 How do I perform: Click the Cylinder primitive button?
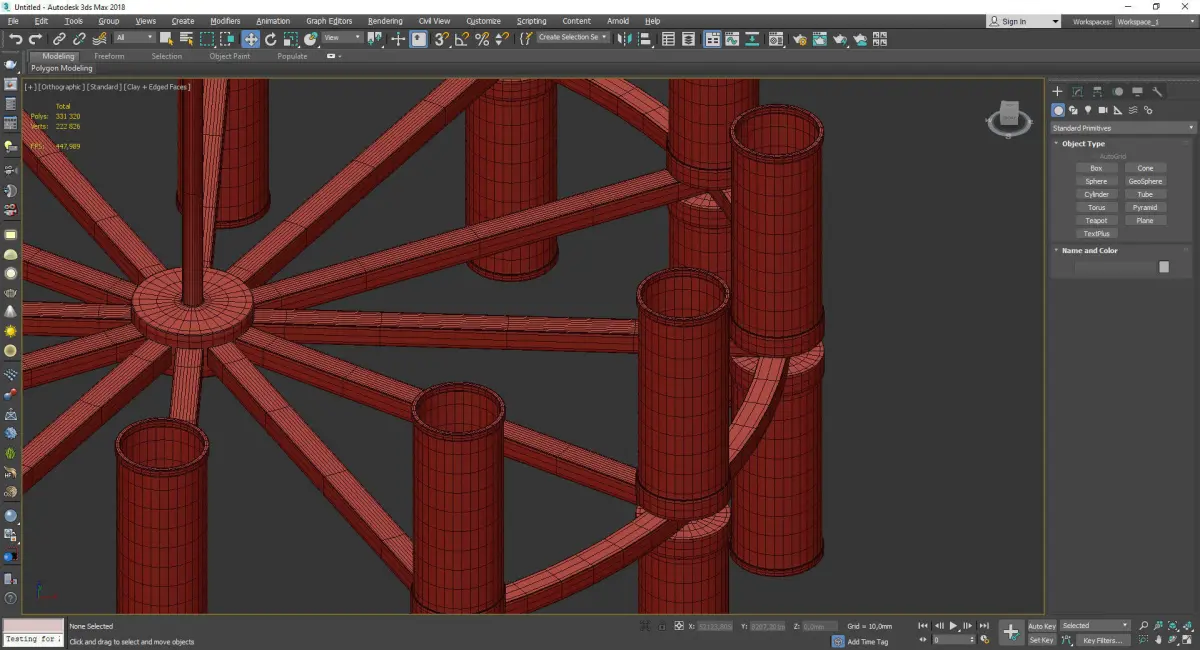1096,195
